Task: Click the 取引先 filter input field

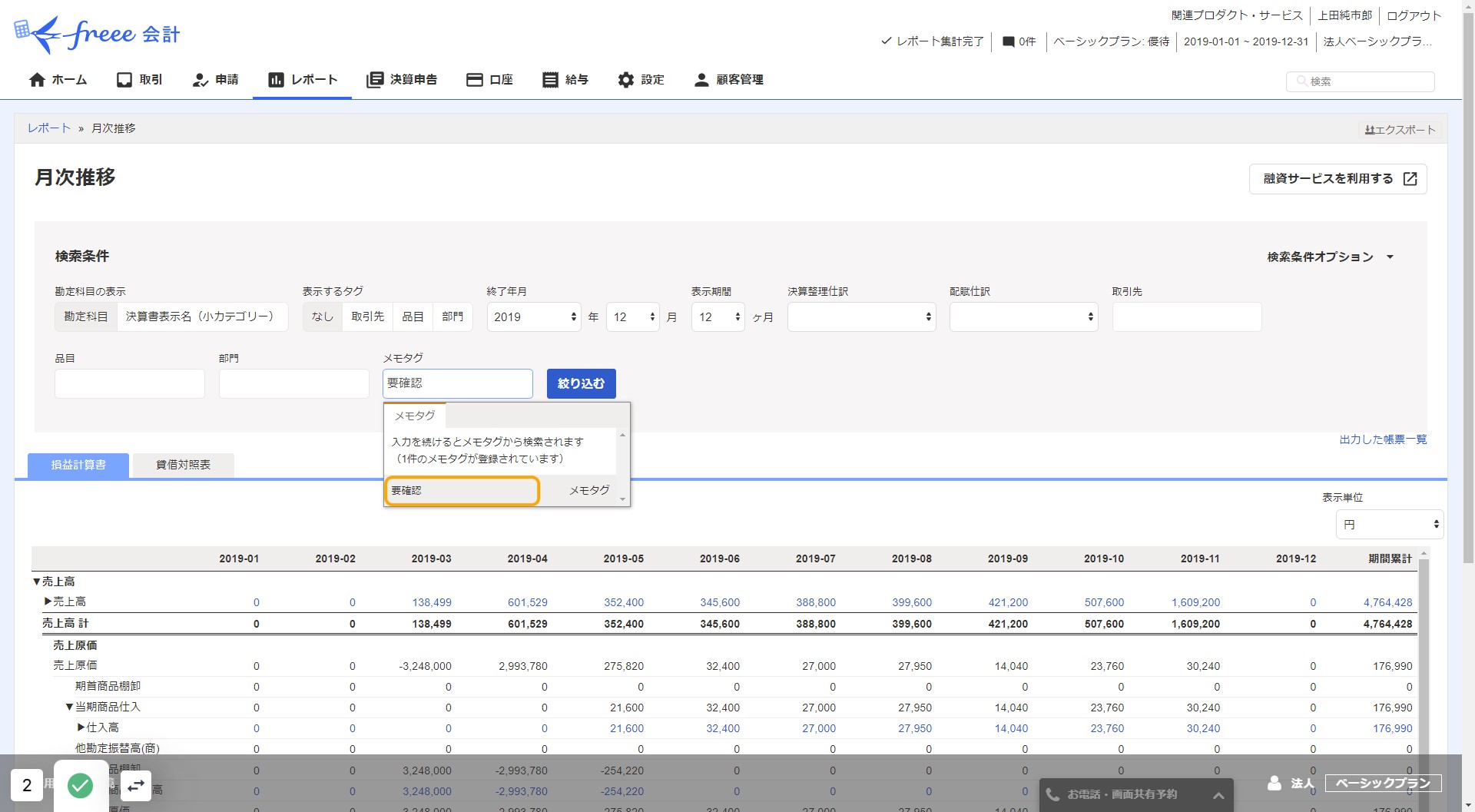Action: pos(1186,317)
